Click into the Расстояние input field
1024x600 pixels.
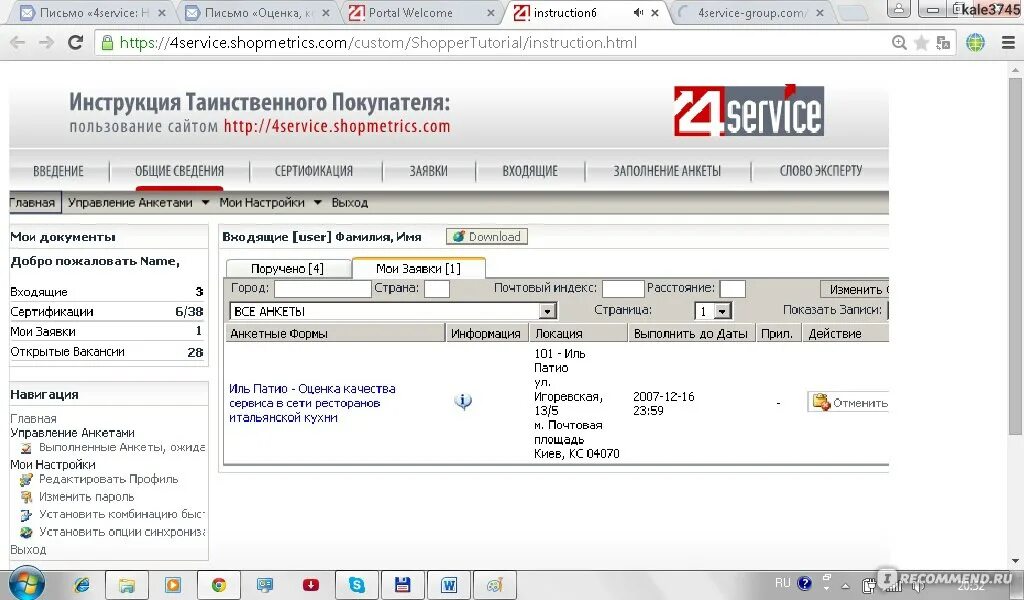(733, 289)
